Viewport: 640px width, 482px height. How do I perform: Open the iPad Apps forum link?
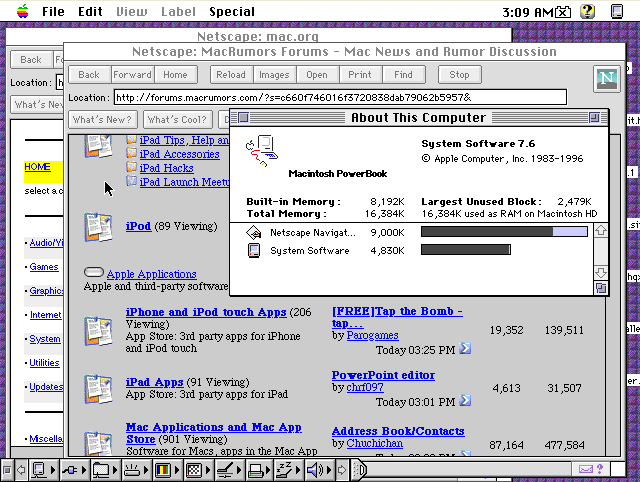154,382
